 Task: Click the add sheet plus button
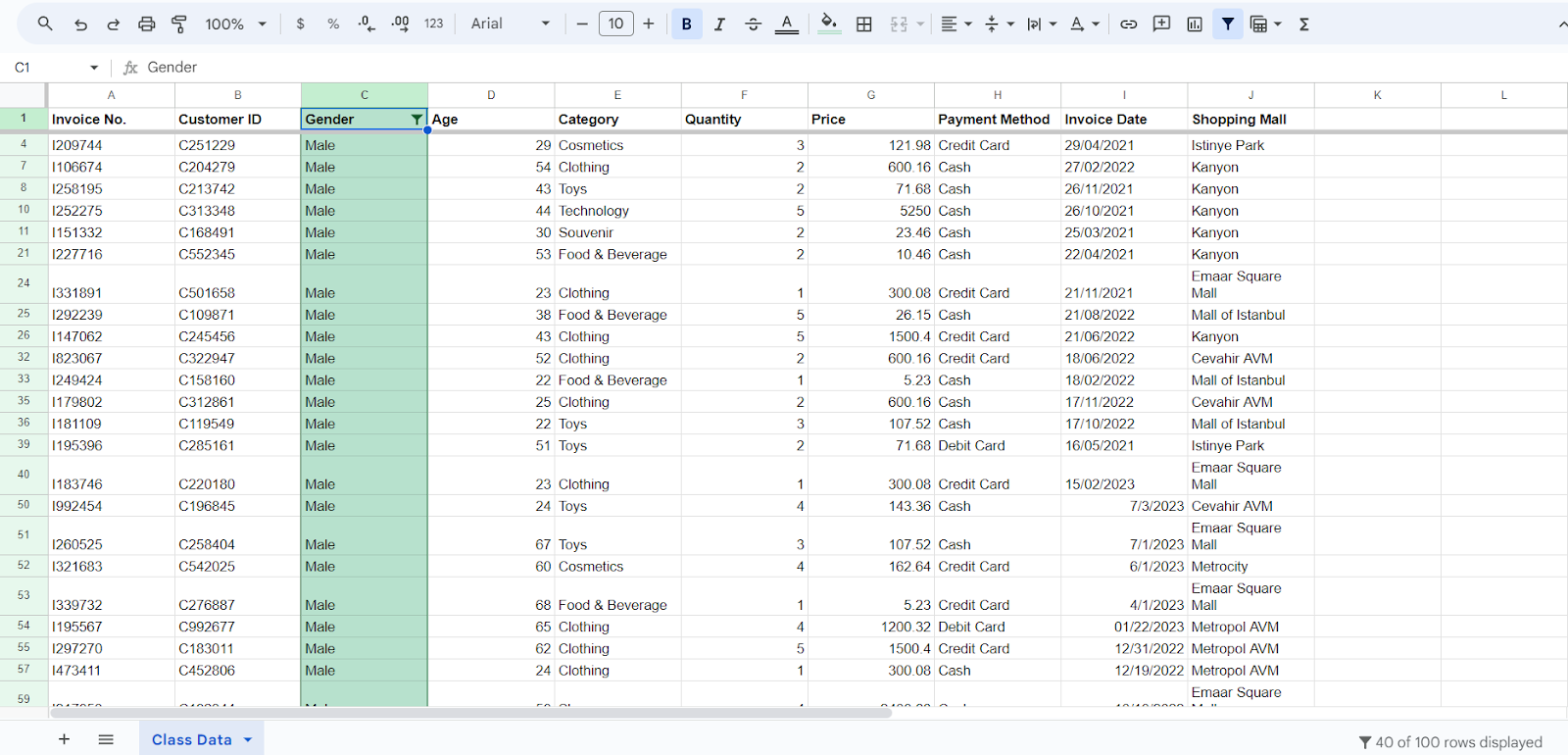(64, 739)
